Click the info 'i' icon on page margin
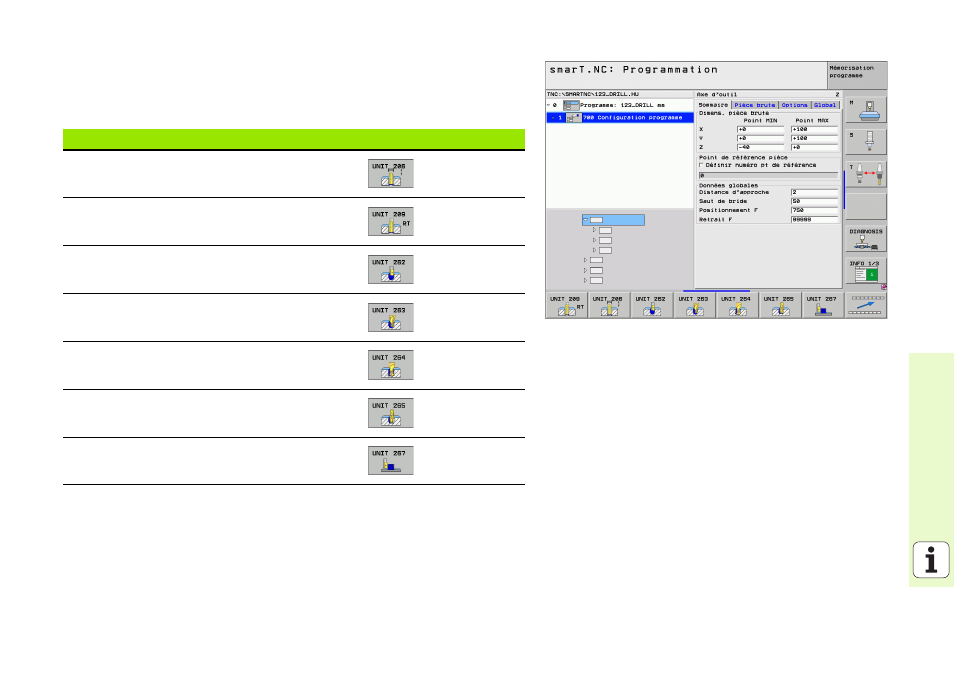The height and width of the screenshot is (673, 954). 931,560
